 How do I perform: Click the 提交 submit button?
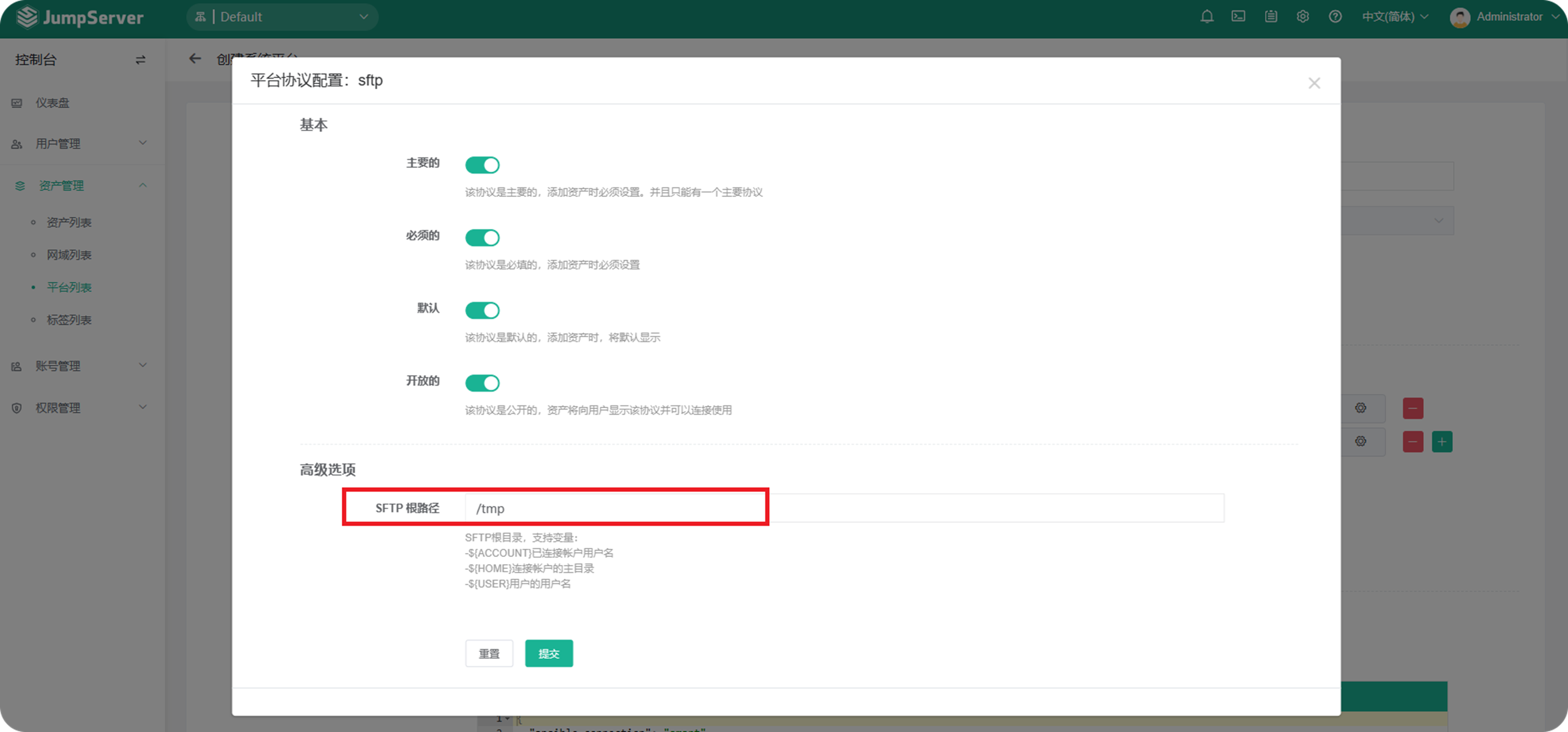click(x=548, y=653)
